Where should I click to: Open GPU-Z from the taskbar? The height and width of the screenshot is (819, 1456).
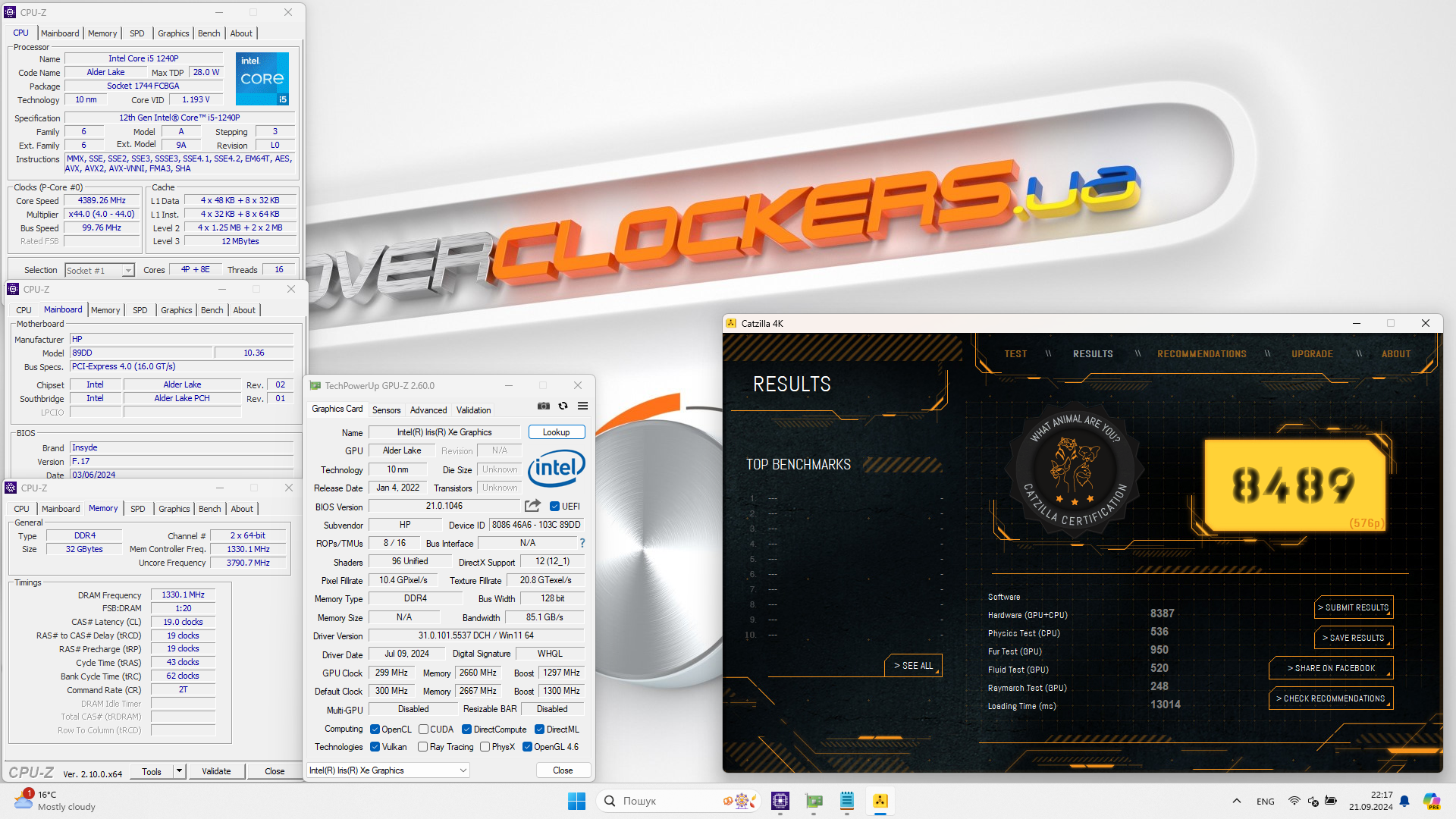(814, 801)
